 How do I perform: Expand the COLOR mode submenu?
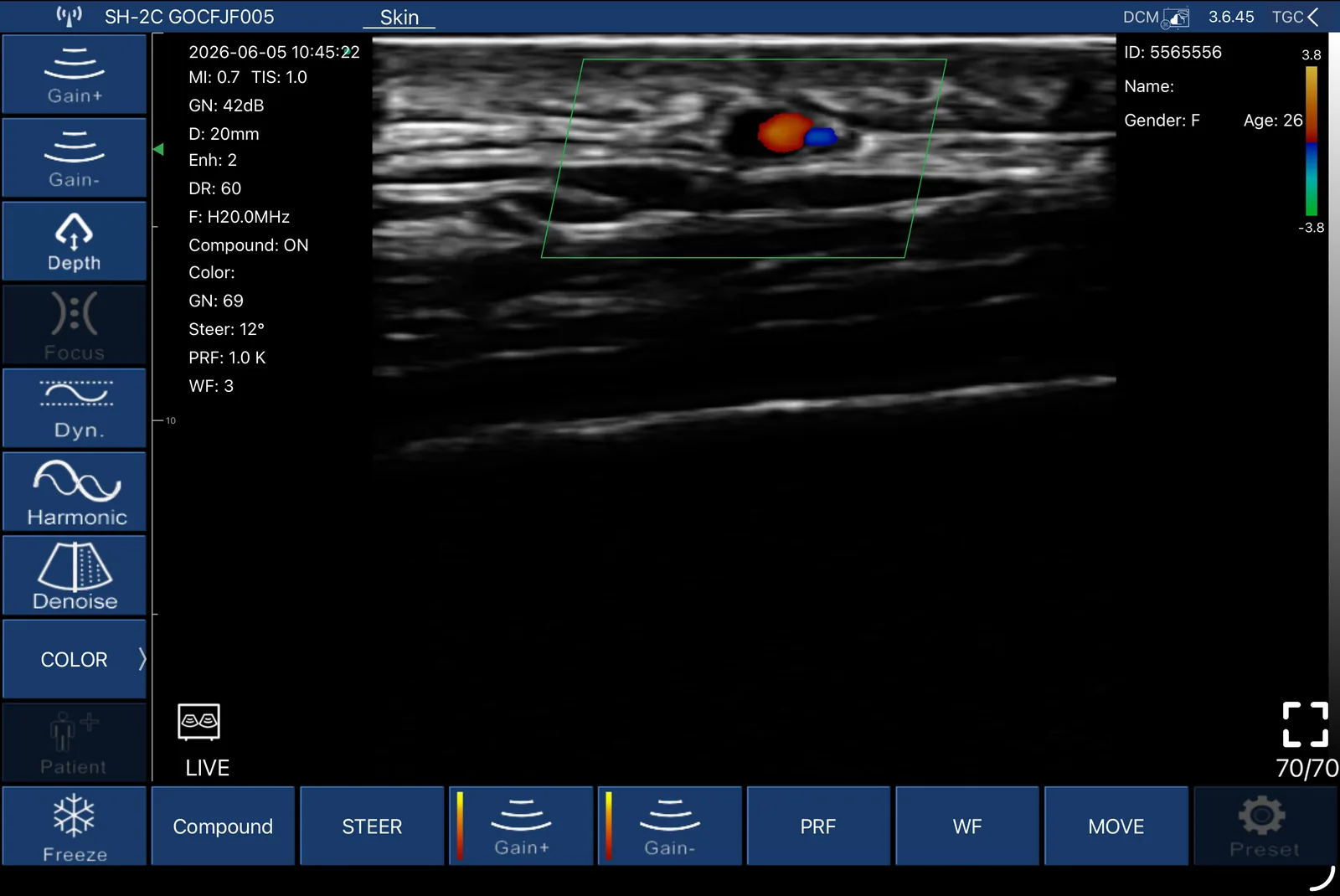pyautogui.click(x=75, y=660)
